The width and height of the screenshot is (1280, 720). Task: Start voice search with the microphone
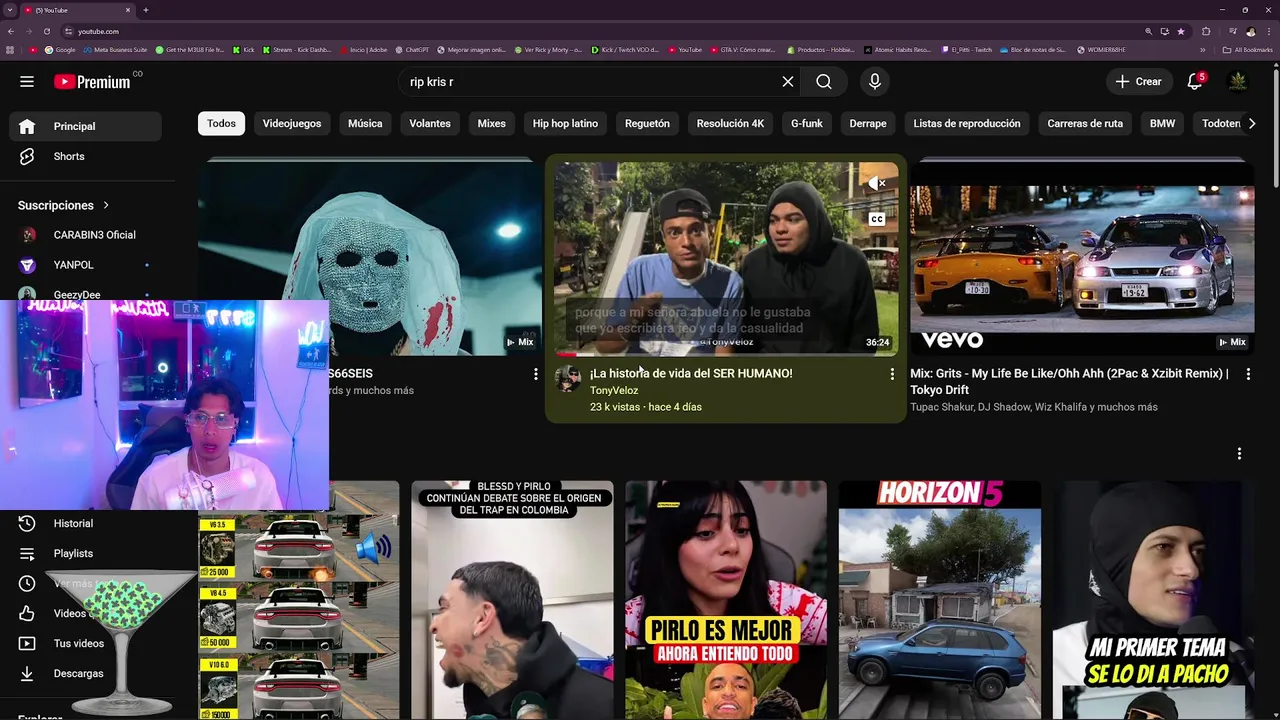pyautogui.click(x=875, y=82)
